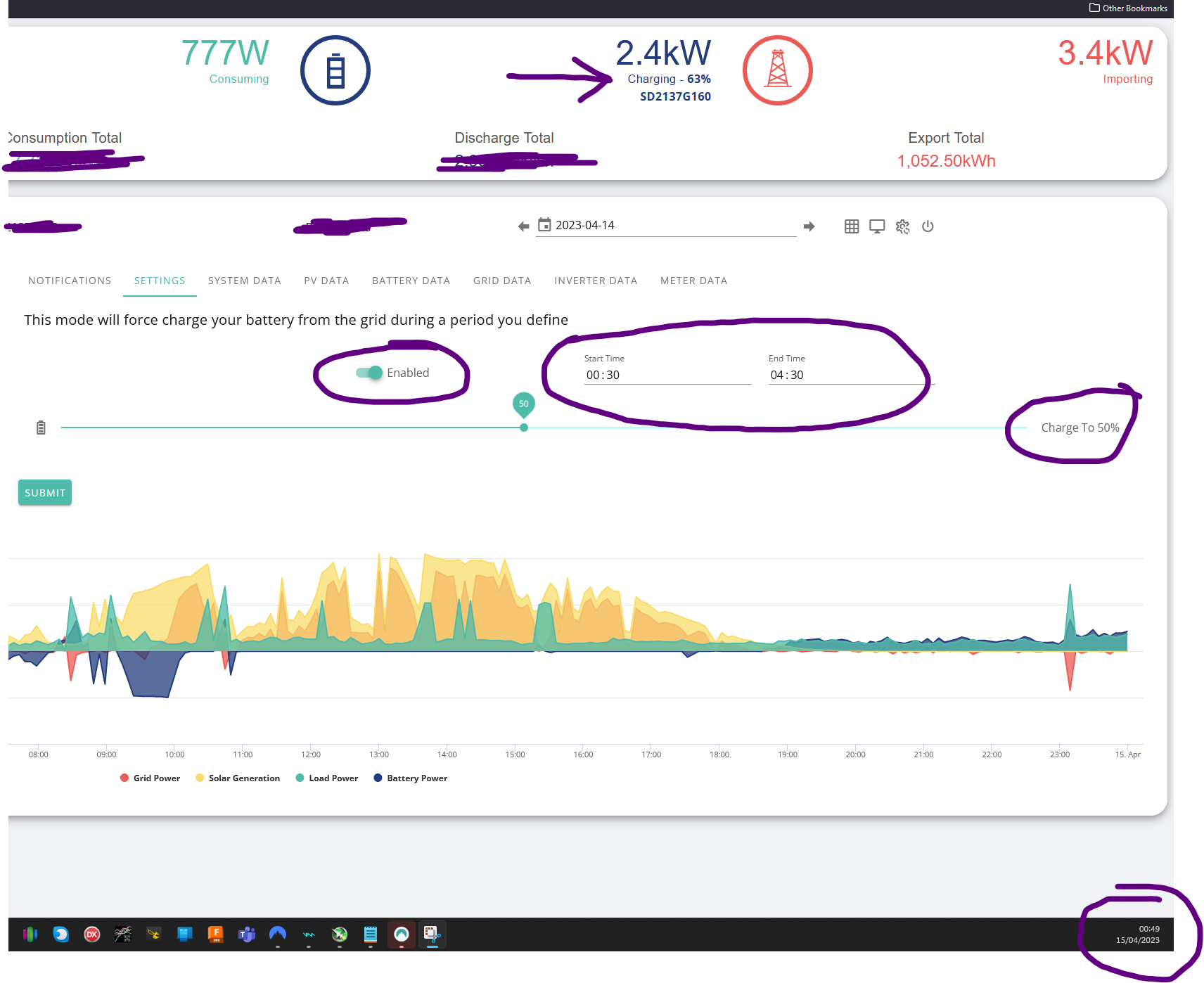Click the power button icon
1204x983 pixels.
point(928,226)
